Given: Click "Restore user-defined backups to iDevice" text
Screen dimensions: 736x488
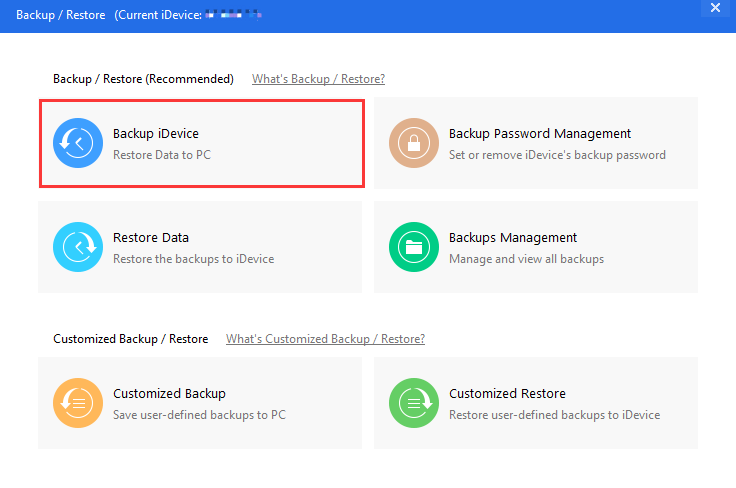Looking at the screenshot, I should pos(554,415).
